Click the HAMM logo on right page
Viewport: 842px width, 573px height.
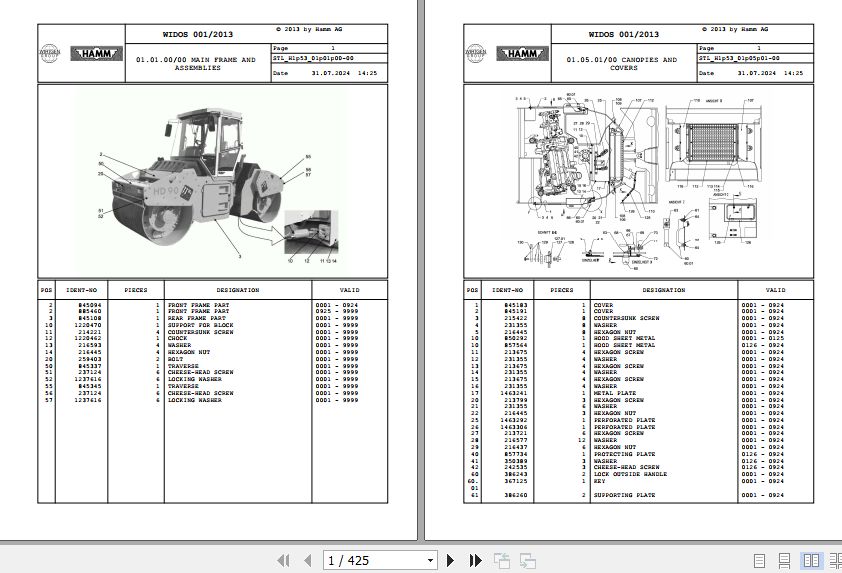click(522, 54)
